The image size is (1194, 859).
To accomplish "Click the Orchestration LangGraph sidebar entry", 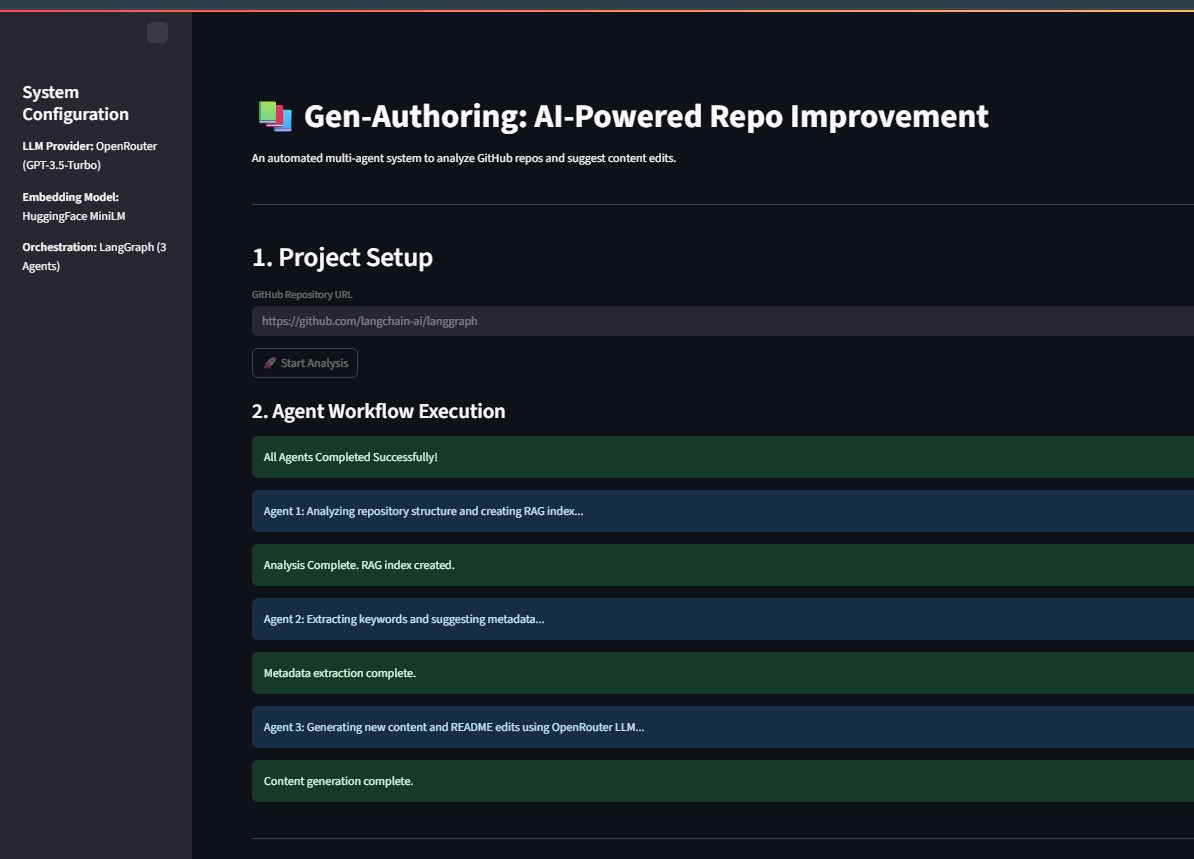I will point(93,256).
